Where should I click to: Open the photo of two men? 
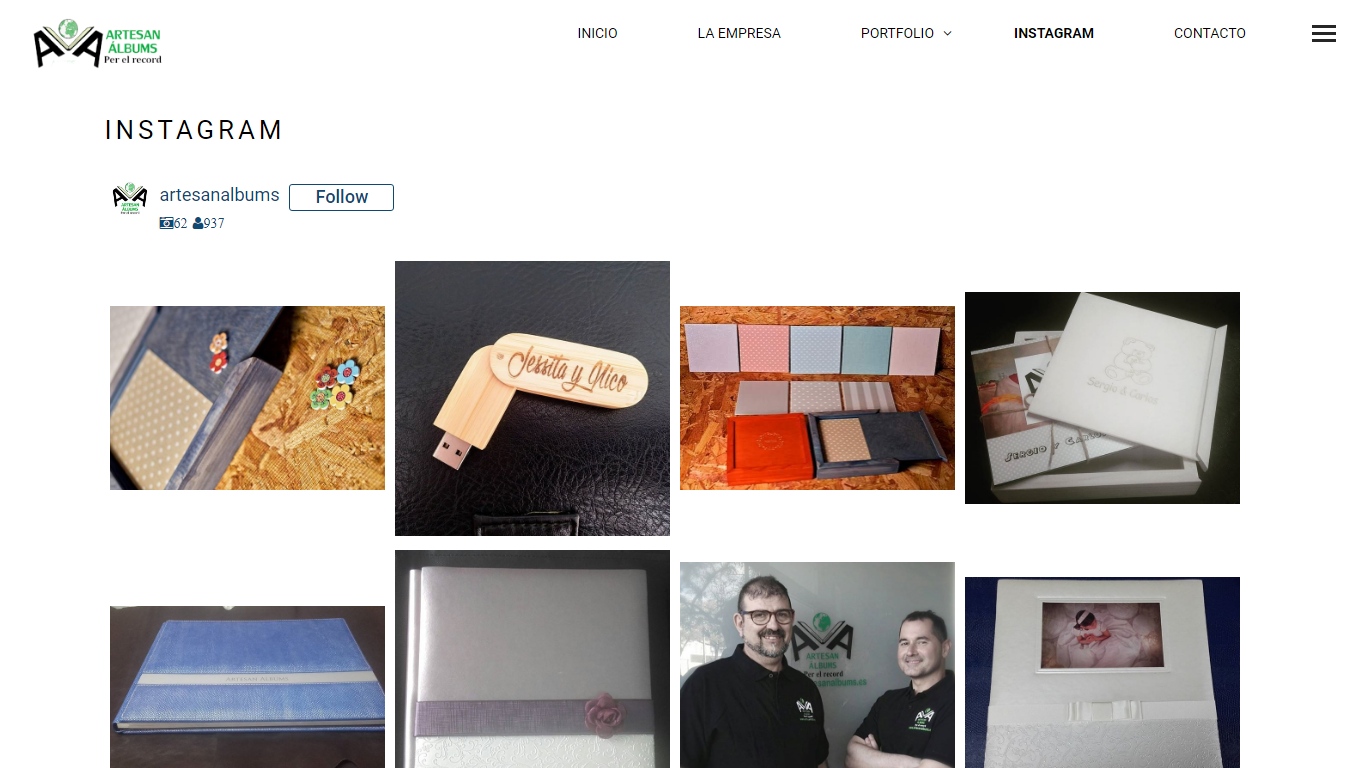[817, 665]
